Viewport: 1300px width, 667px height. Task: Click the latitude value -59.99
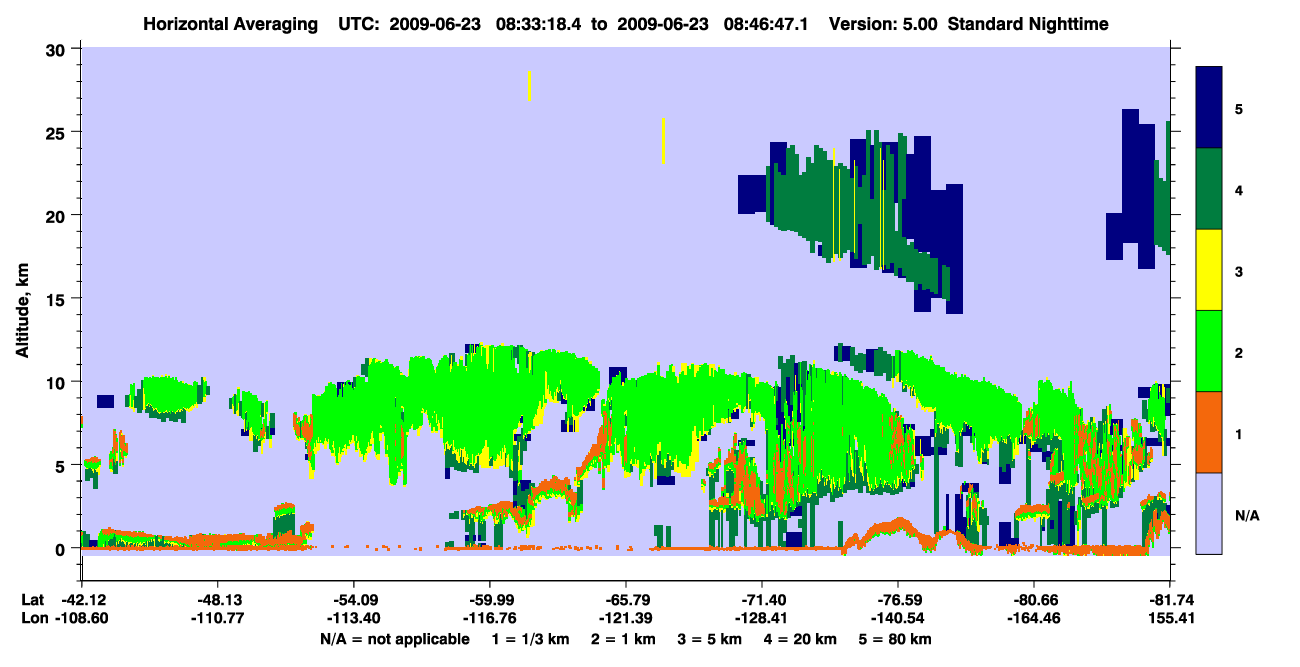click(x=489, y=600)
